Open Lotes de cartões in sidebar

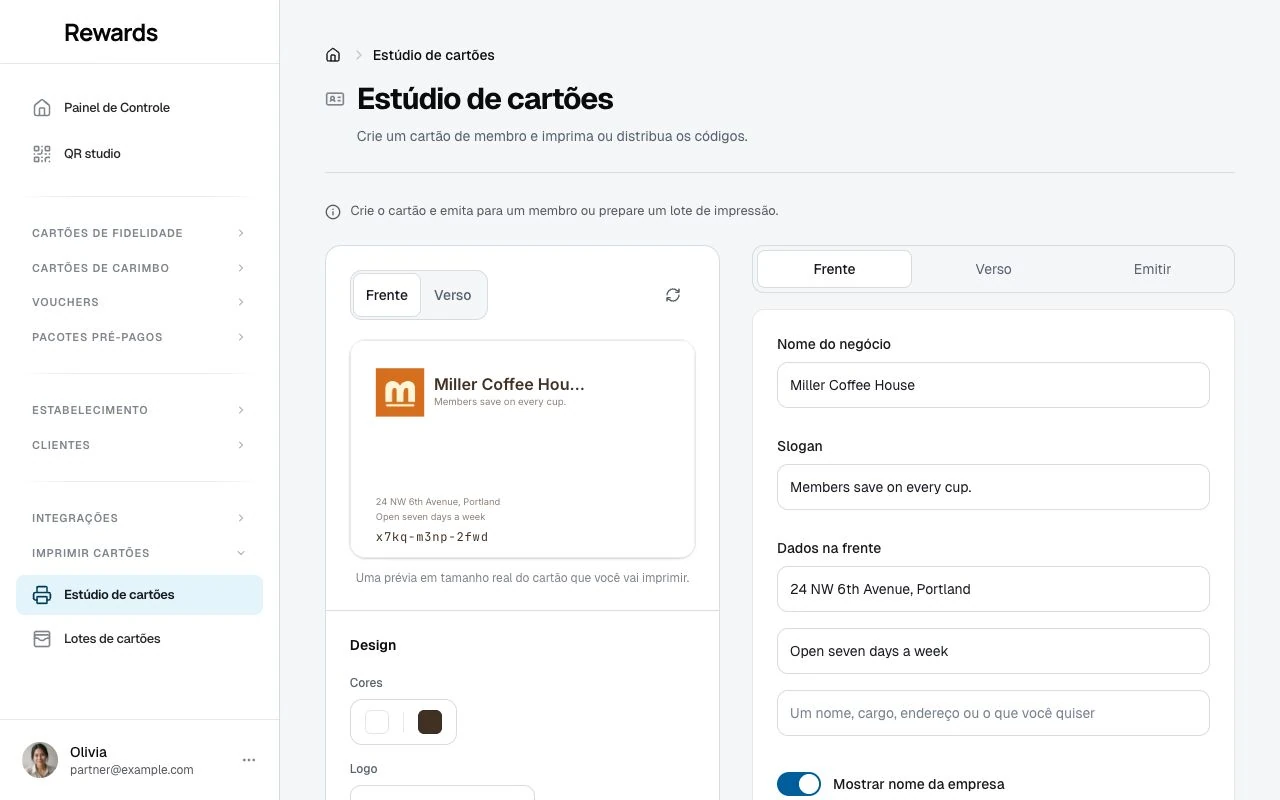[139, 638]
